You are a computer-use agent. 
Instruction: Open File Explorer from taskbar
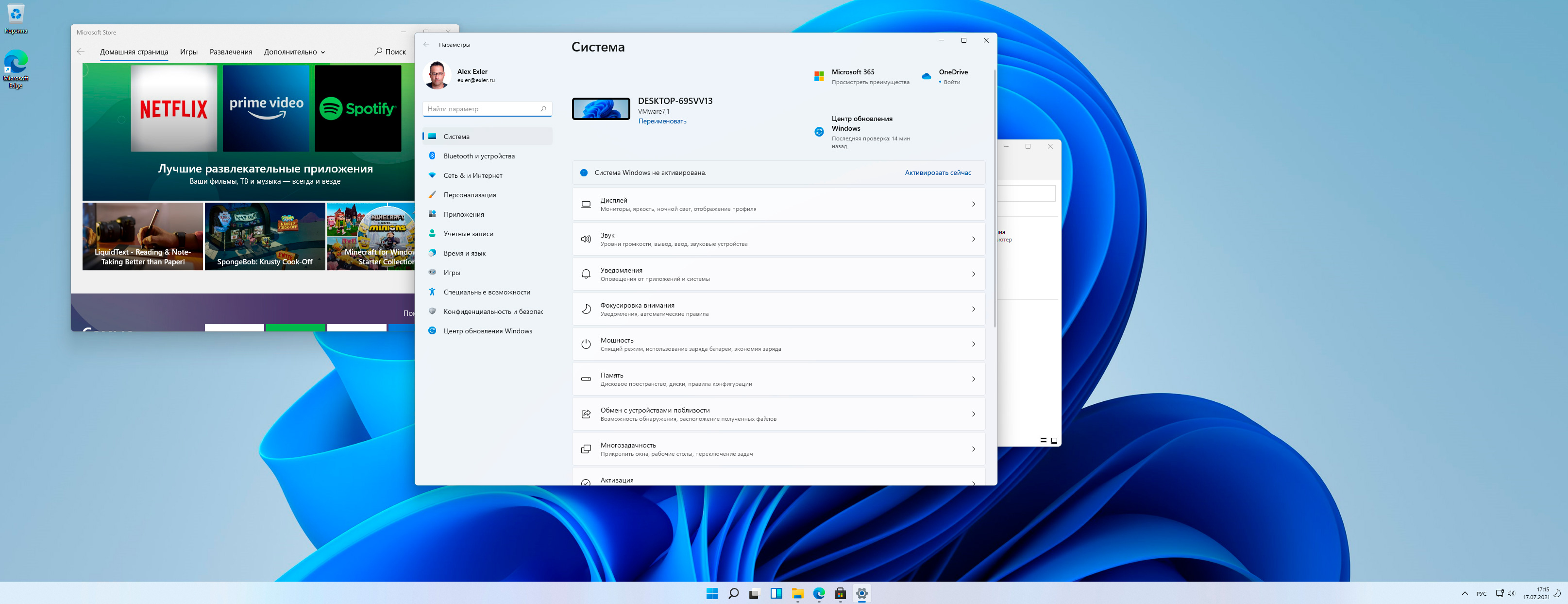pyautogui.click(x=797, y=594)
